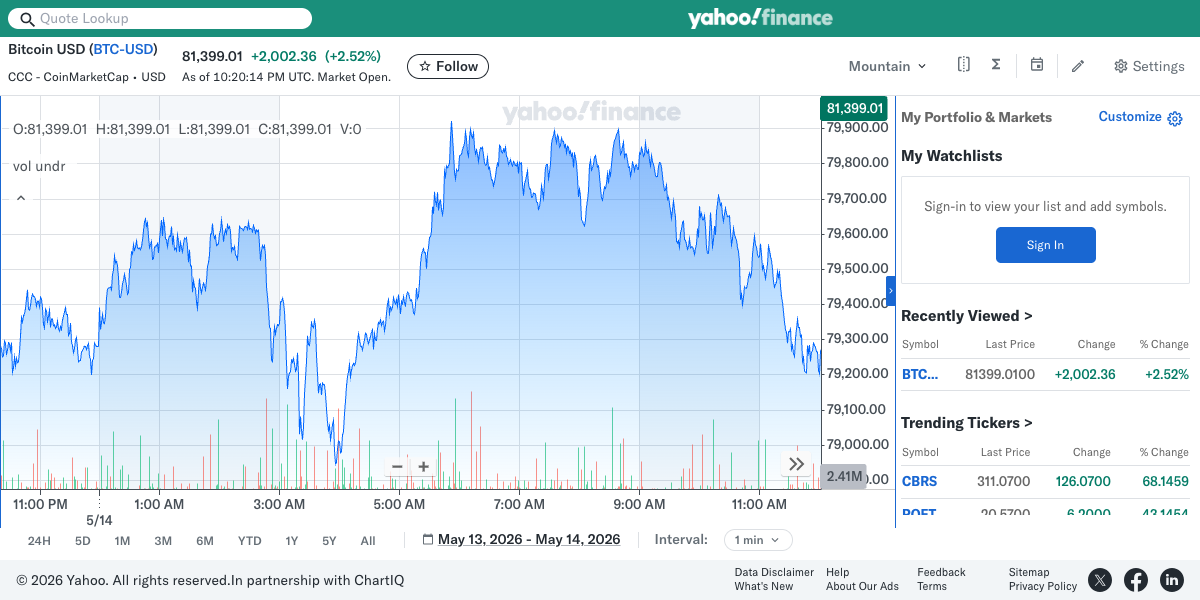The height and width of the screenshot is (600, 1200).
Task: Select the 1Y range
Action: coord(292,541)
